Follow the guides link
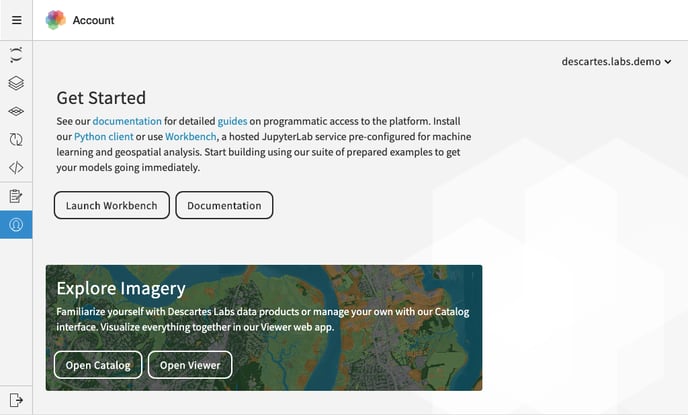This screenshot has width=688, height=415. (x=233, y=121)
